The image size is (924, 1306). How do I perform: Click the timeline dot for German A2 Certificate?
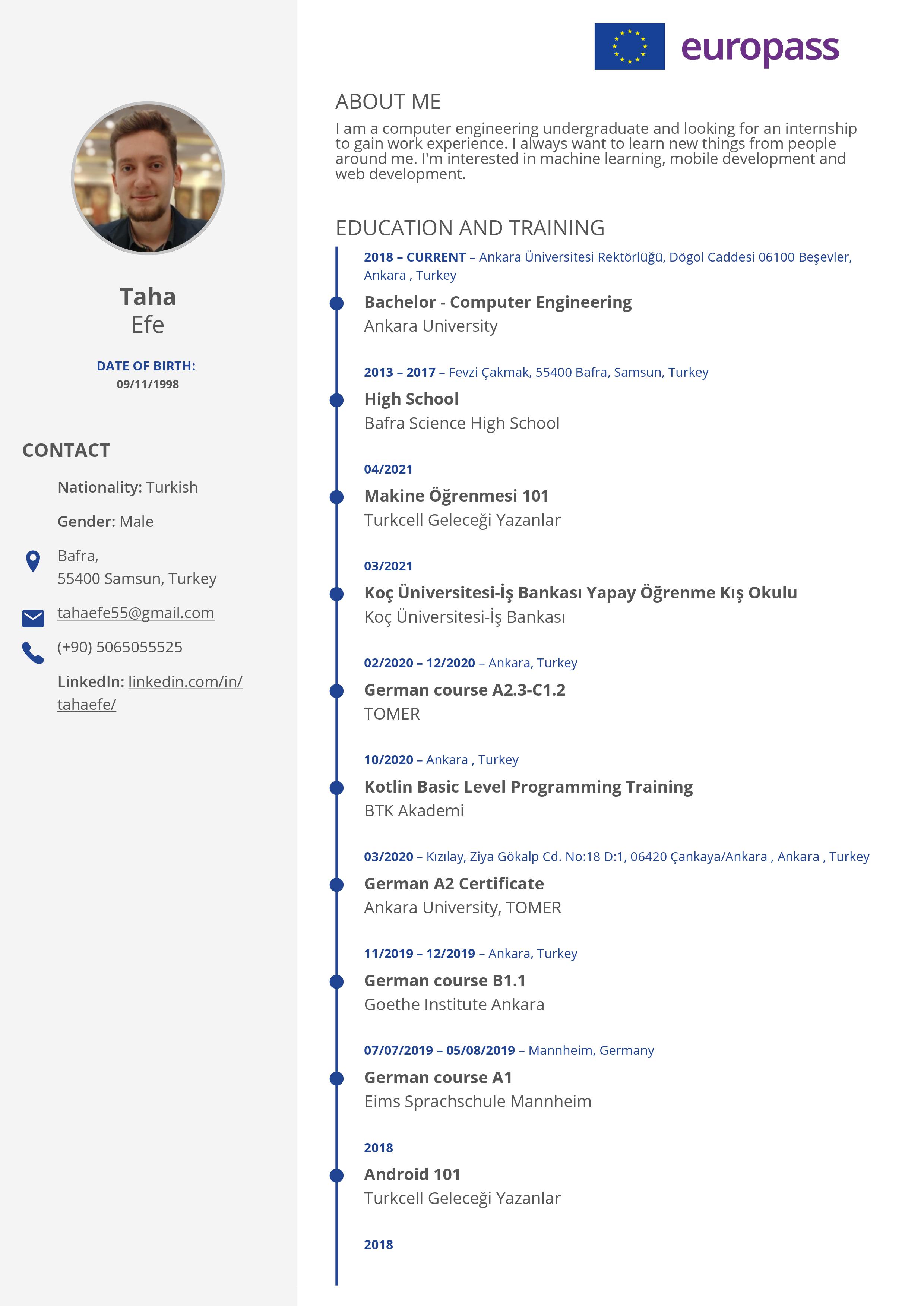click(337, 884)
